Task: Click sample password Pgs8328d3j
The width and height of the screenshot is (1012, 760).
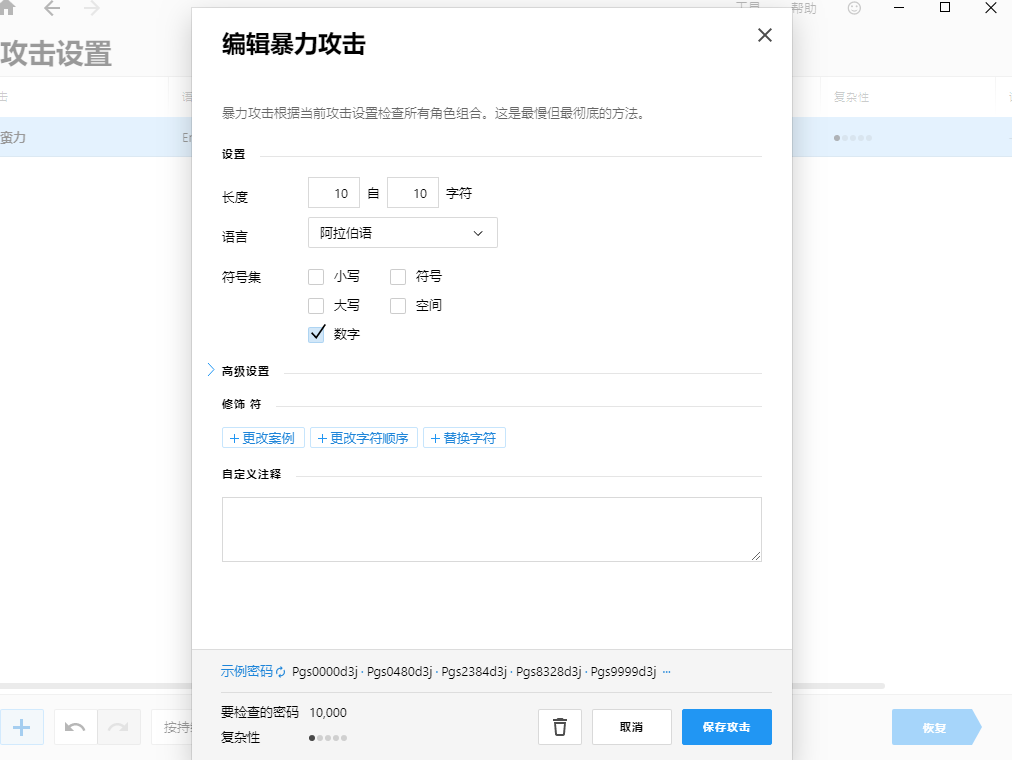Action: tap(549, 672)
